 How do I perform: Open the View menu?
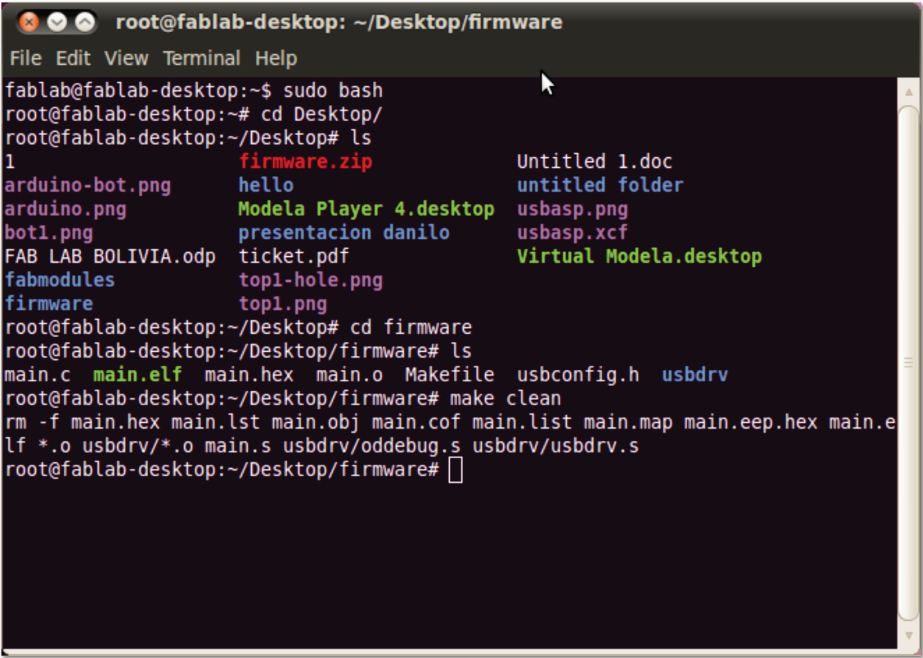coord(127,58)
